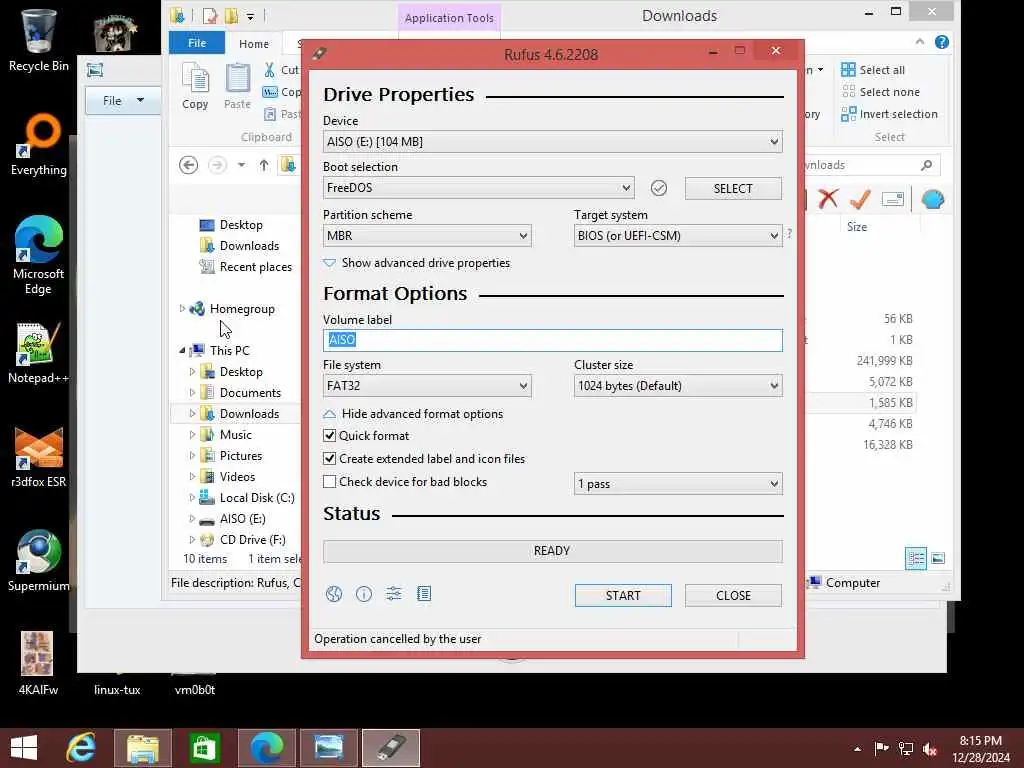Open Everything desktop shortcut

coord(39,144)
